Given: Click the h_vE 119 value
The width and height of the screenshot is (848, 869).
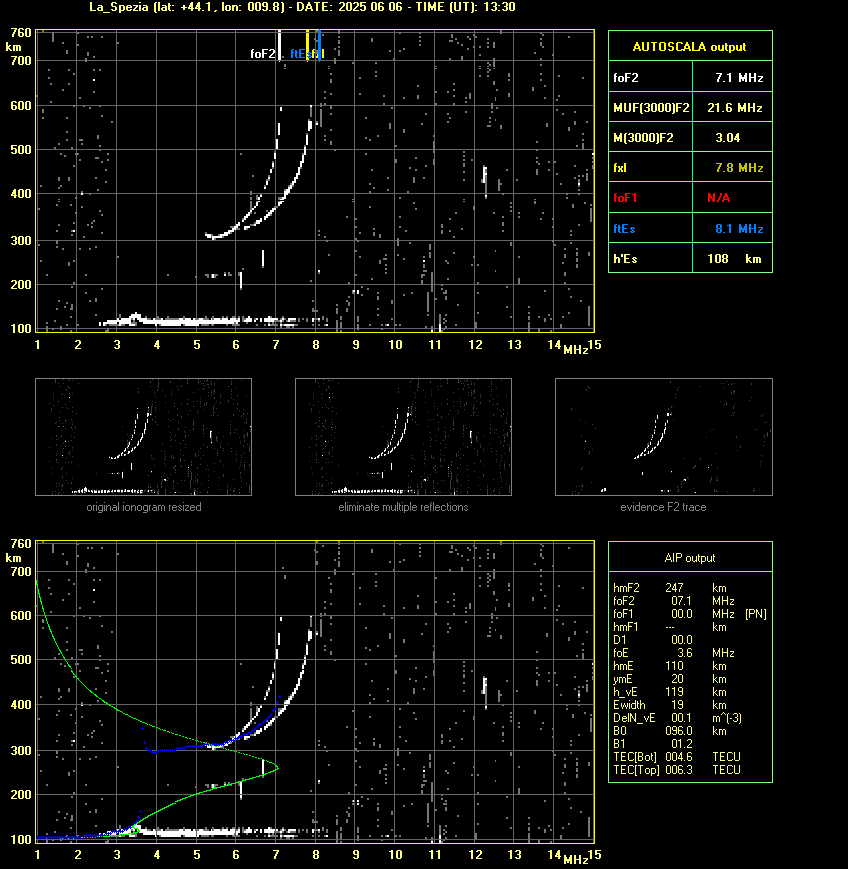Looking at the screenshot, I should (675, 692).
